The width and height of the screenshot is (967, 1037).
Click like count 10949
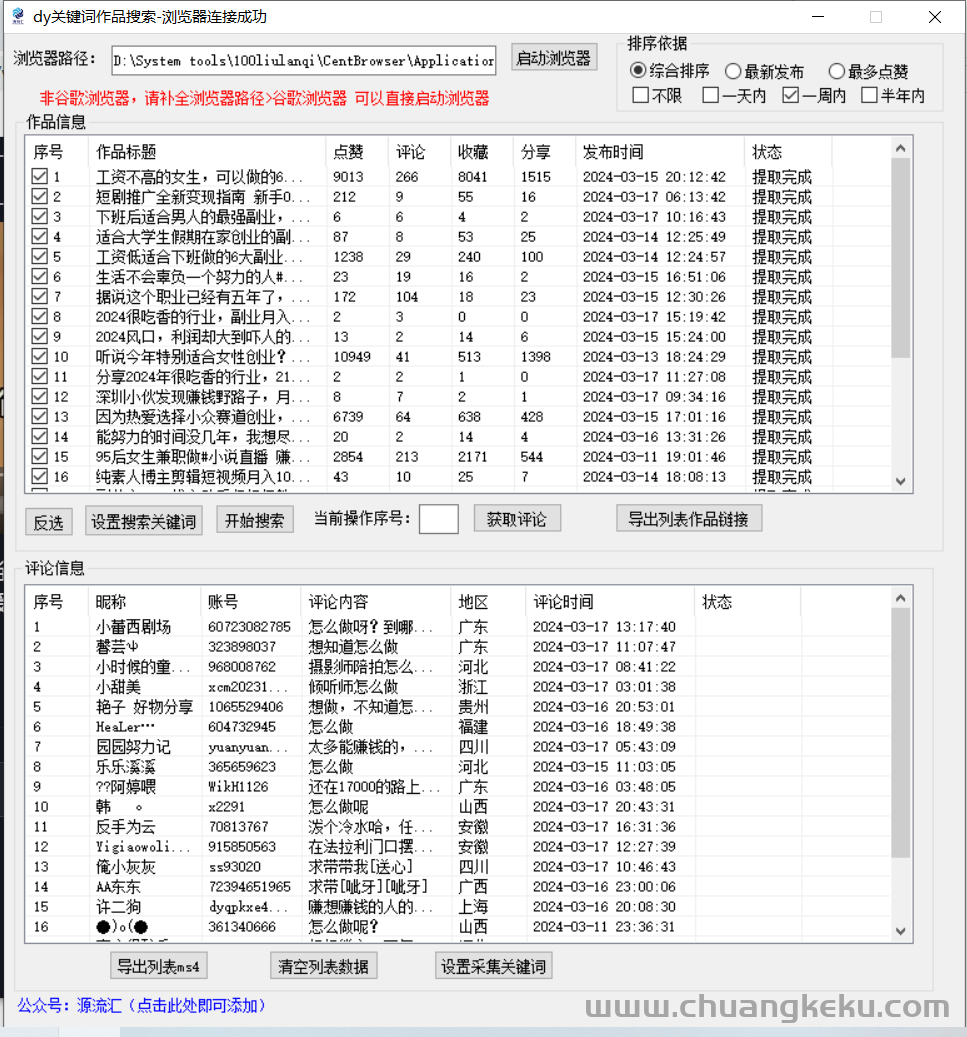pos(352,357)
